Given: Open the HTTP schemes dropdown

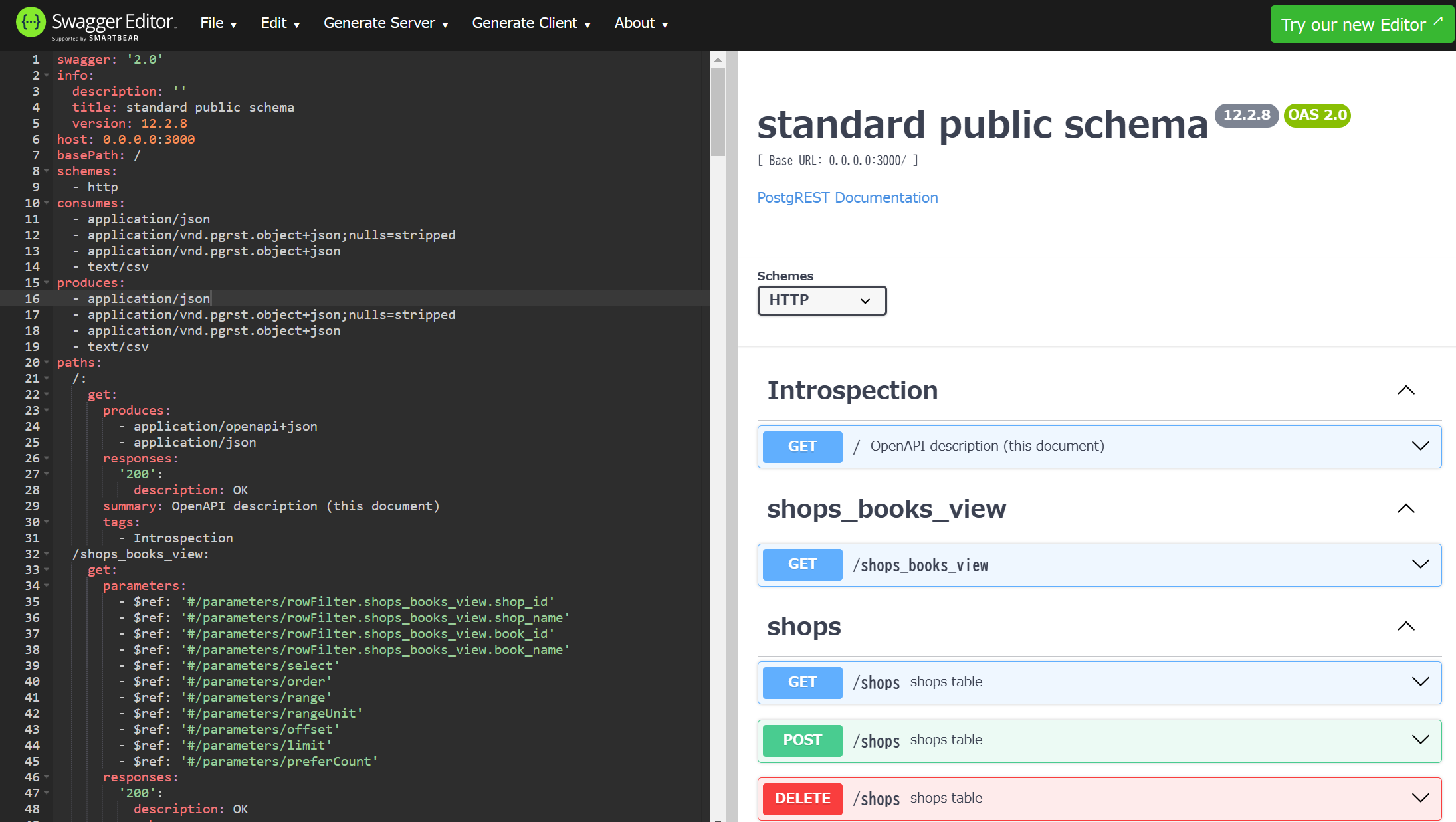Looking at the screenshot, I should click(821, 300).
